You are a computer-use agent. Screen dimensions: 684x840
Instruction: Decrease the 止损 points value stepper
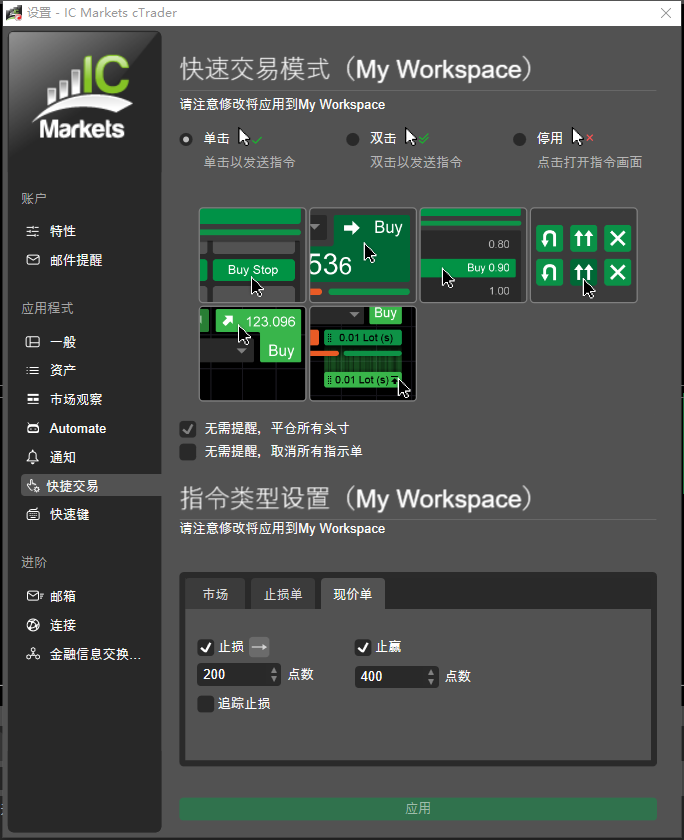274,679
